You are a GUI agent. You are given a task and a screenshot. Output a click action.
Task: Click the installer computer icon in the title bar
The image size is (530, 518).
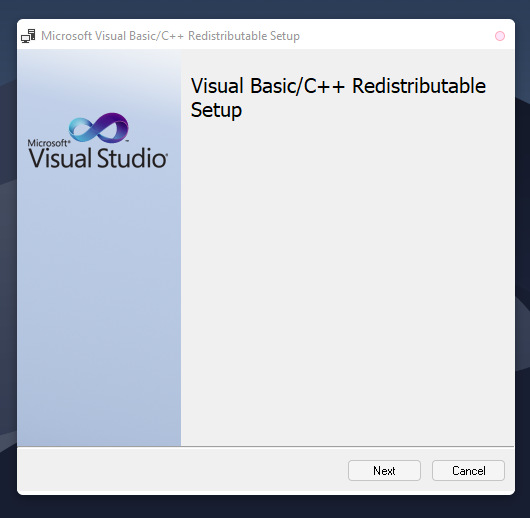point(28,36)
